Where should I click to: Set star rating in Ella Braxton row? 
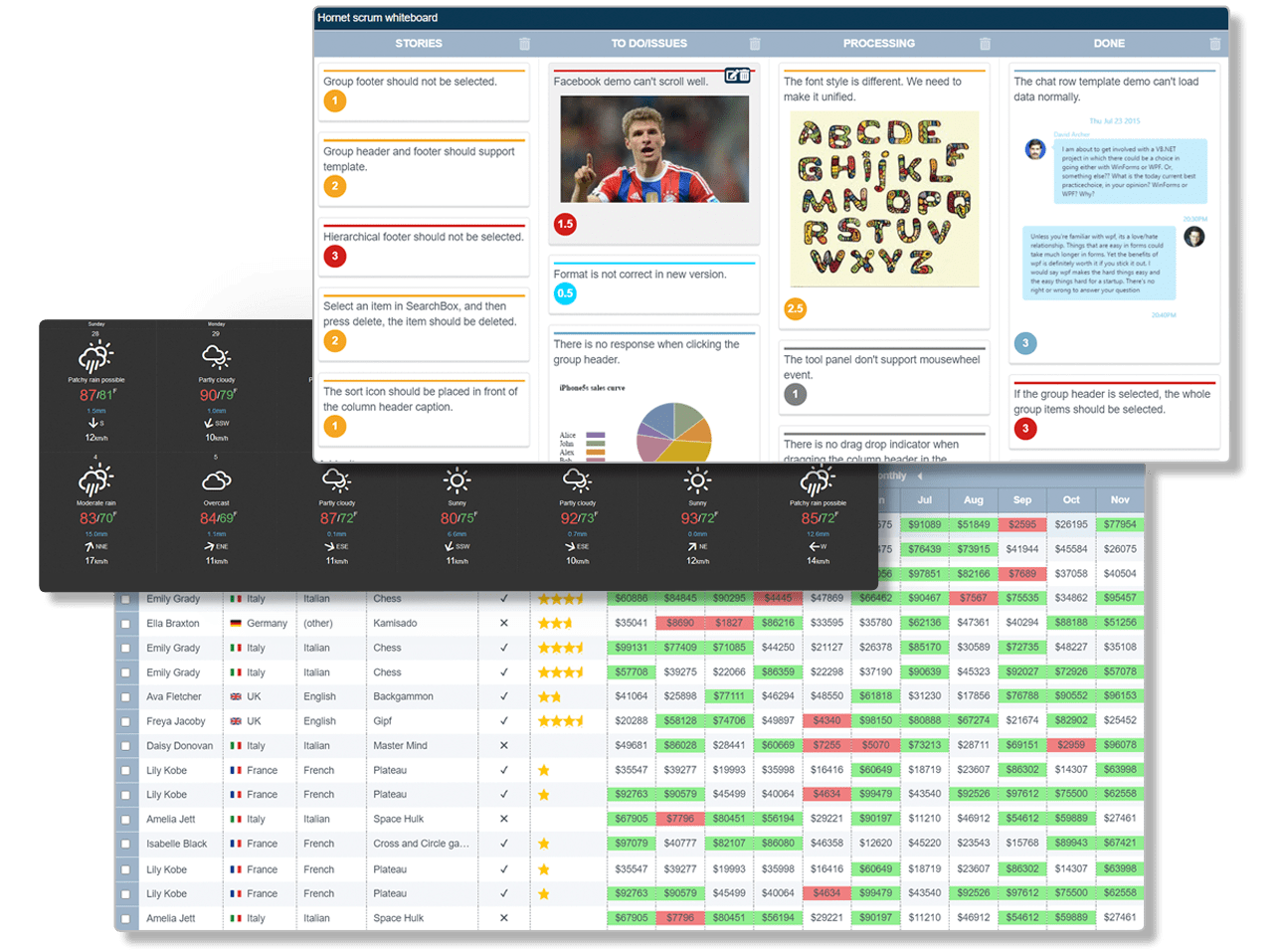point(555,624)
